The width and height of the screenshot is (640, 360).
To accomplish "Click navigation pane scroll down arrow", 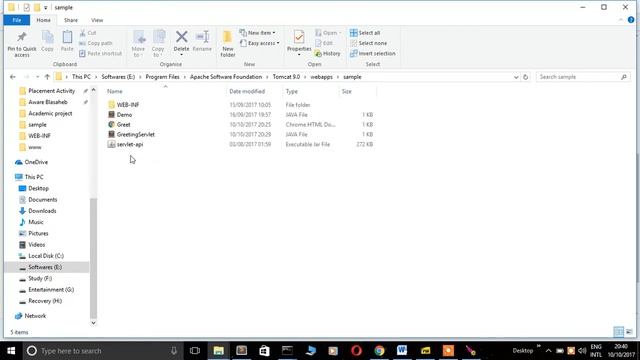I will click(93, 323).
